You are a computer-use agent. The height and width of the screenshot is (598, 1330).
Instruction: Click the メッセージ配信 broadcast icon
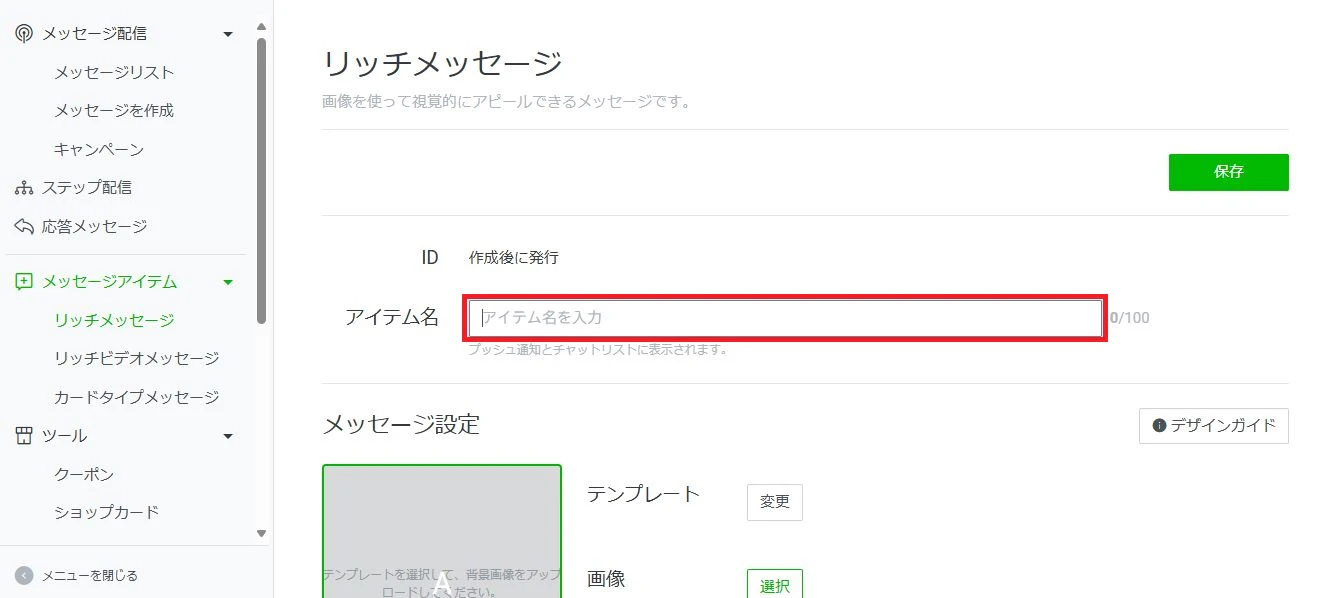[x=24, y=33]
